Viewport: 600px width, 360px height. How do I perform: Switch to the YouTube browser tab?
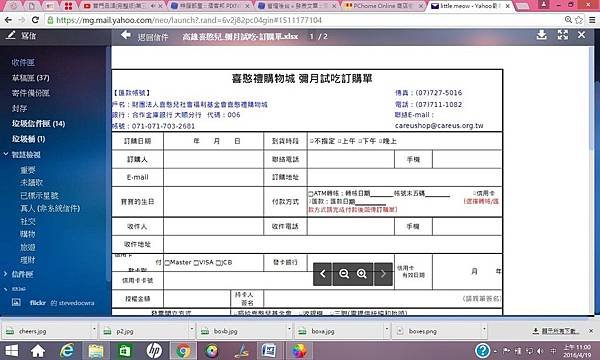(x=122, y=6)
